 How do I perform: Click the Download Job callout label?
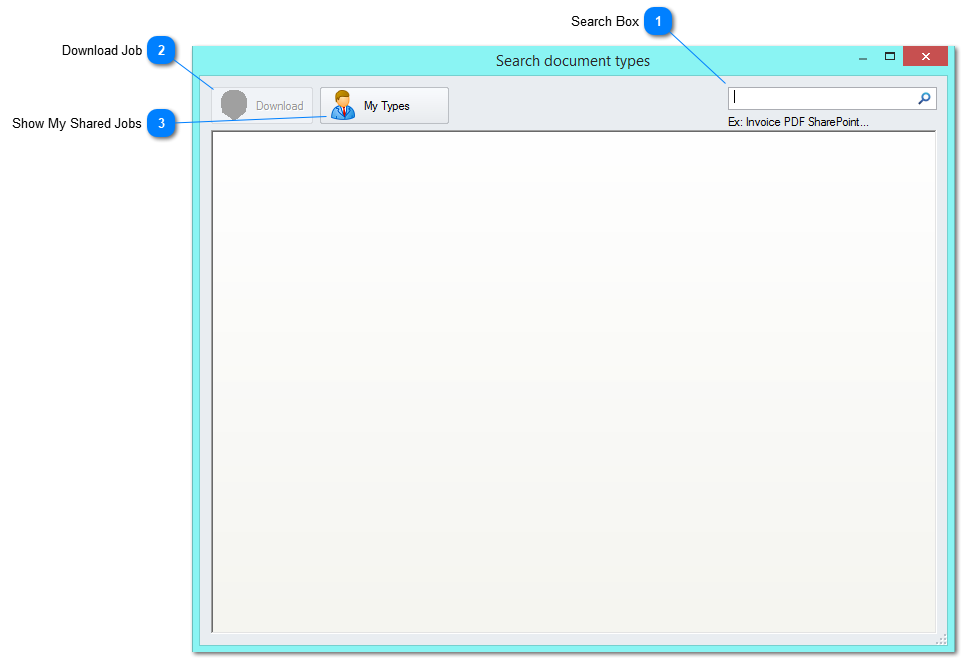tap(101, 49)
